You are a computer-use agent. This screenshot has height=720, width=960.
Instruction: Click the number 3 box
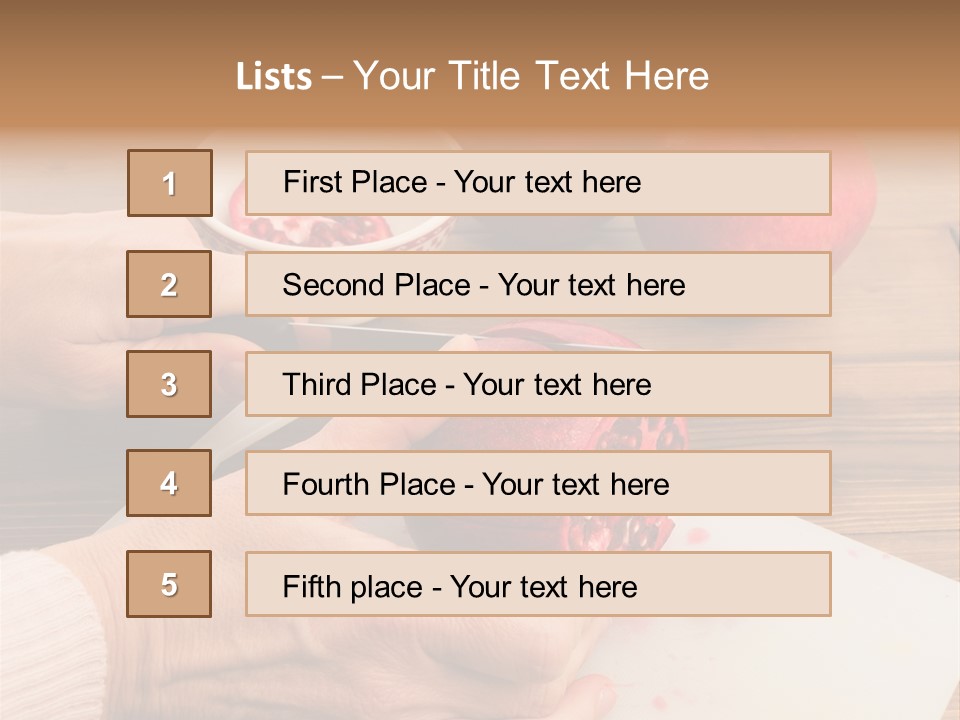tap(170, 384)
